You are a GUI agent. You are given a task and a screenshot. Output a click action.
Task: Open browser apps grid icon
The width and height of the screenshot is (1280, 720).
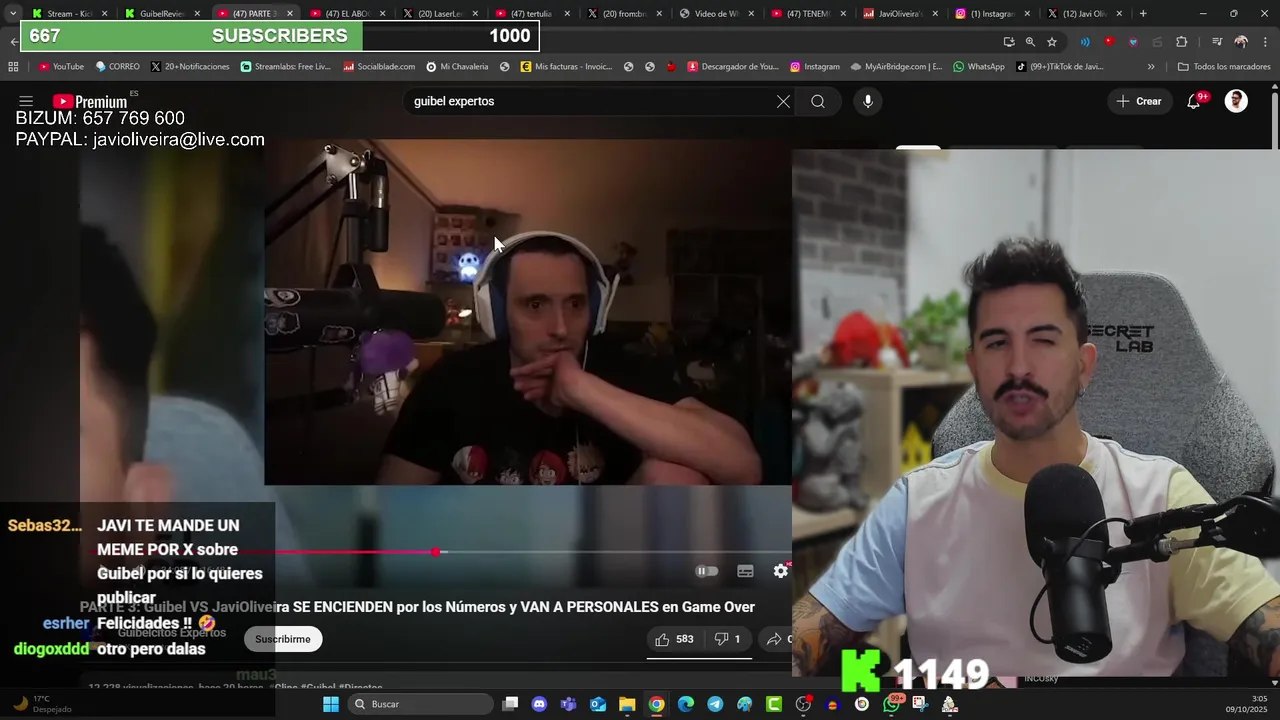(x=13, y=67)
